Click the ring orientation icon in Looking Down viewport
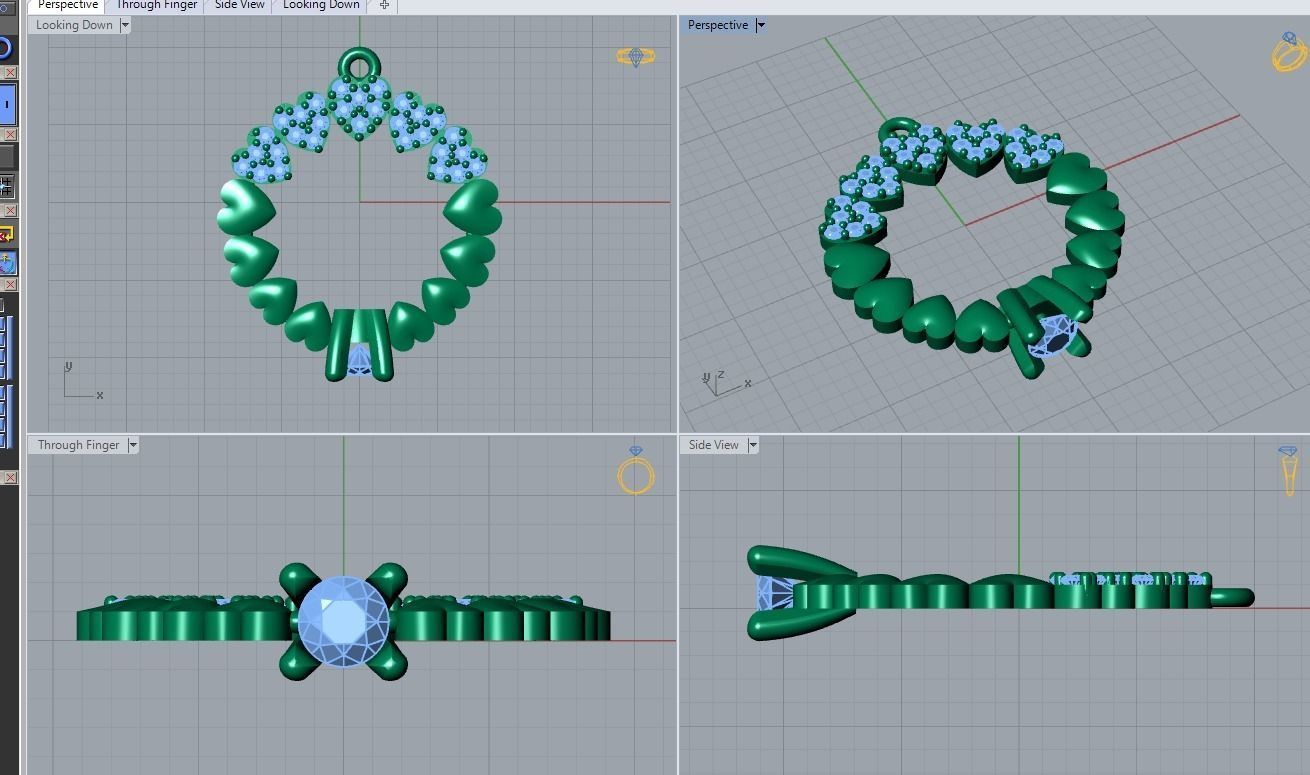This screenshot has height=775, width=1310. 636,57
